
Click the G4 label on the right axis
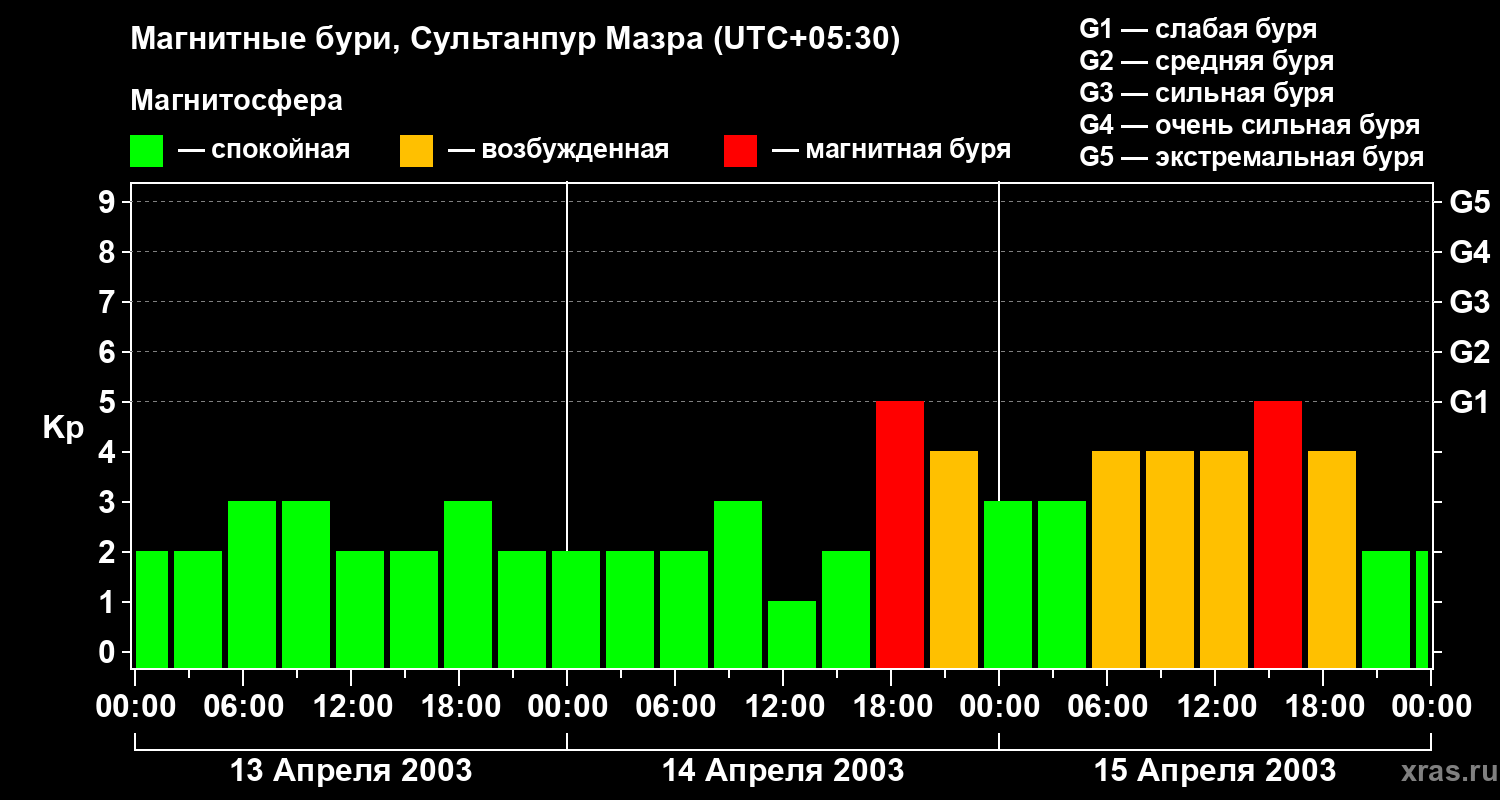(1470, 252)
